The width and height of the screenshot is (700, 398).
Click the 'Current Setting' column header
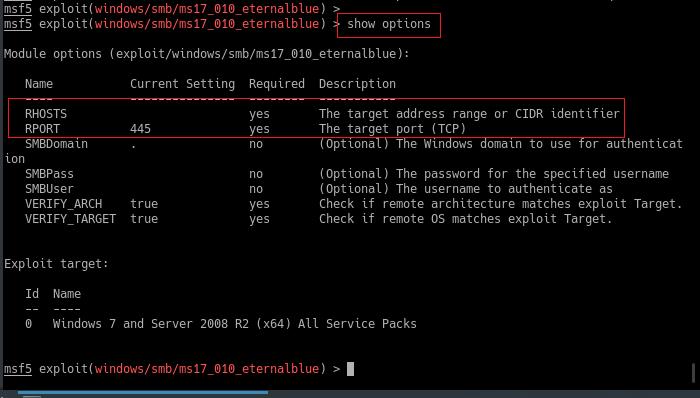click(x=183, y=84)
